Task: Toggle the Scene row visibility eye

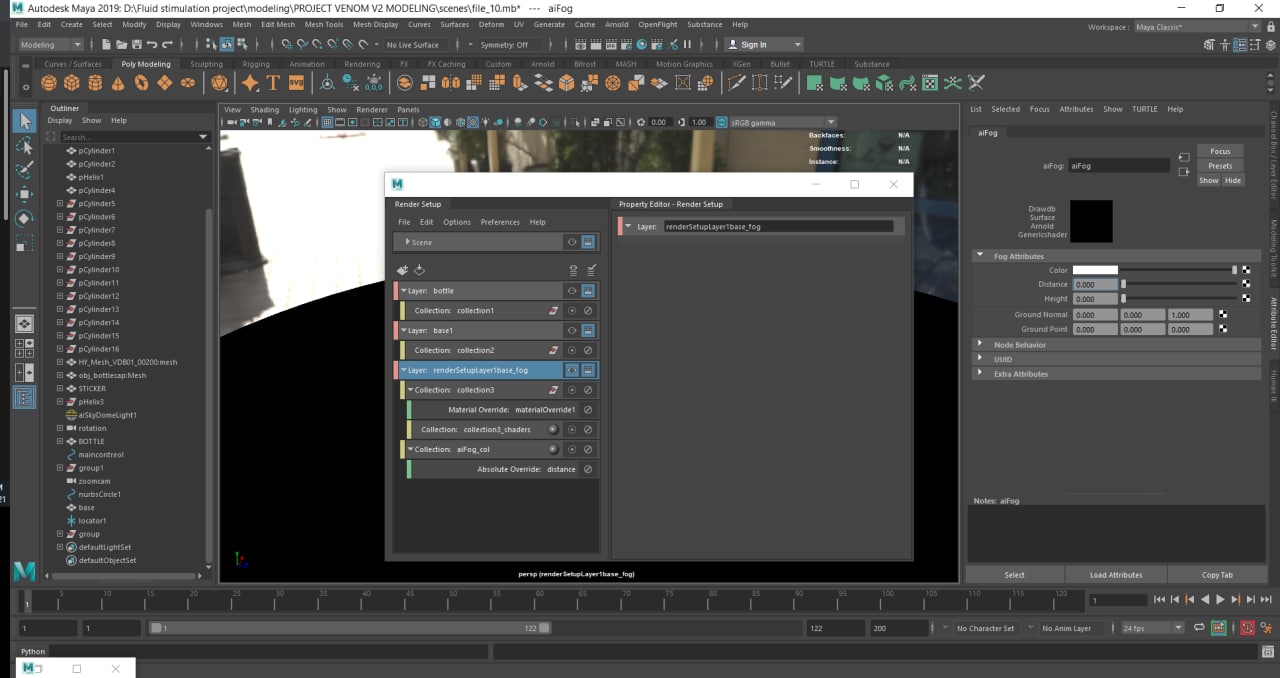Action: coord(572,242)
